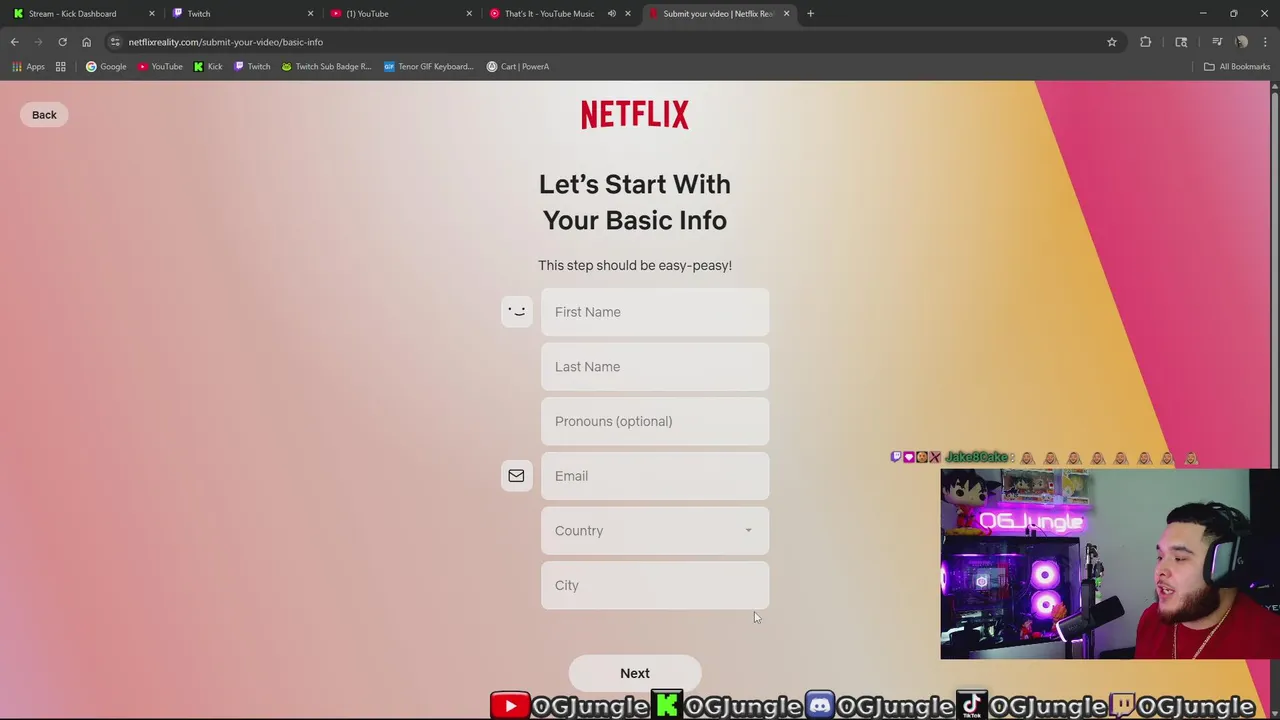Image resolution: width=1280 pixels, height=720 pixels.
Task: Close the (1) YouTube tab
Action: [x=469, y=13]
